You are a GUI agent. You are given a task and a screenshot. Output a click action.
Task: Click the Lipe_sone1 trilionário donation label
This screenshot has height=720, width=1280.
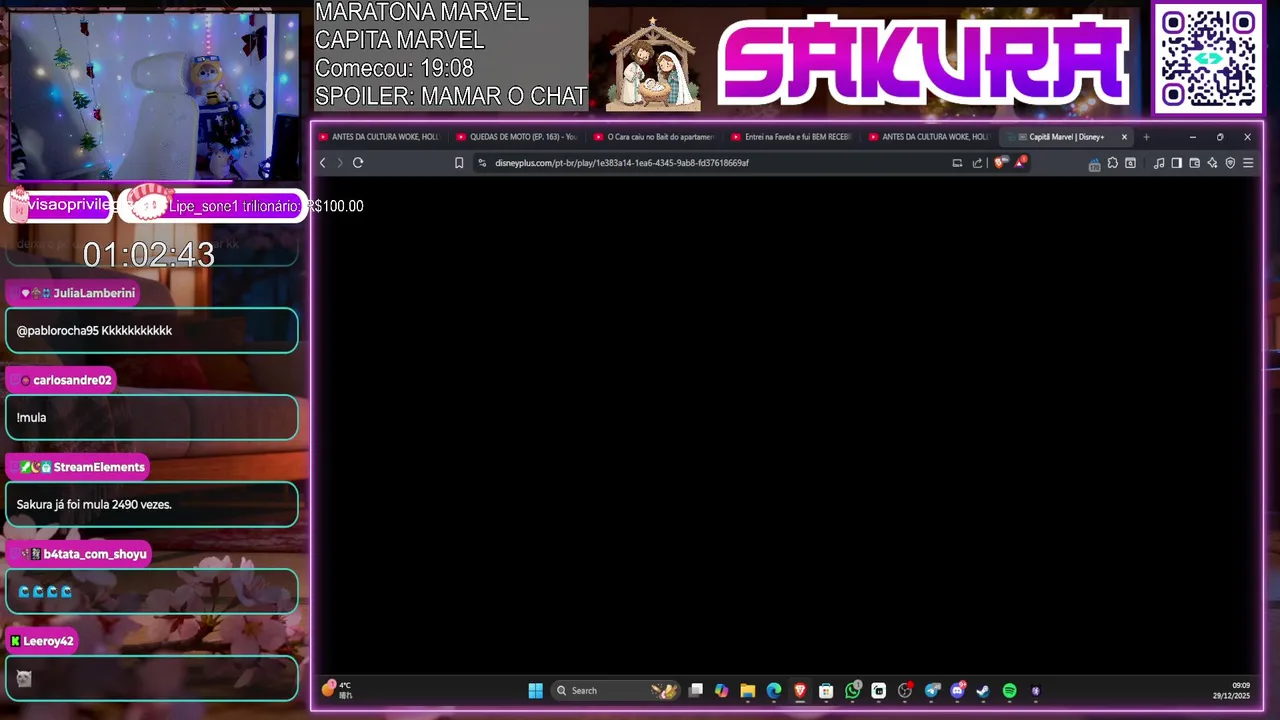click(x=234, y=206)
